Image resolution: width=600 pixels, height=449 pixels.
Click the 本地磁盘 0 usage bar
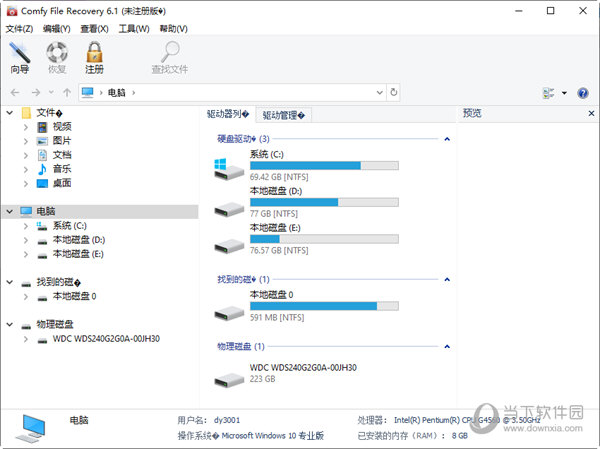[324, 306]
